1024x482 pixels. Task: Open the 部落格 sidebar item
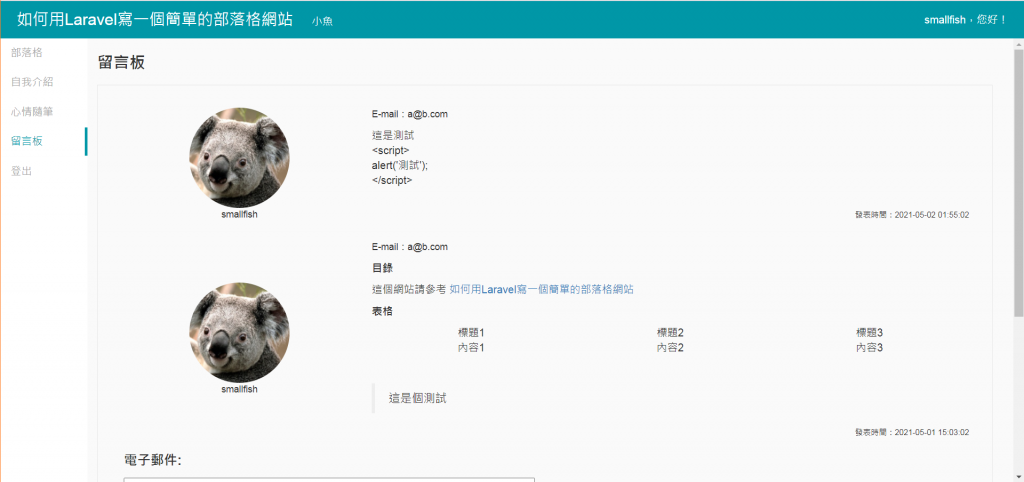click(x=27, y=52)
